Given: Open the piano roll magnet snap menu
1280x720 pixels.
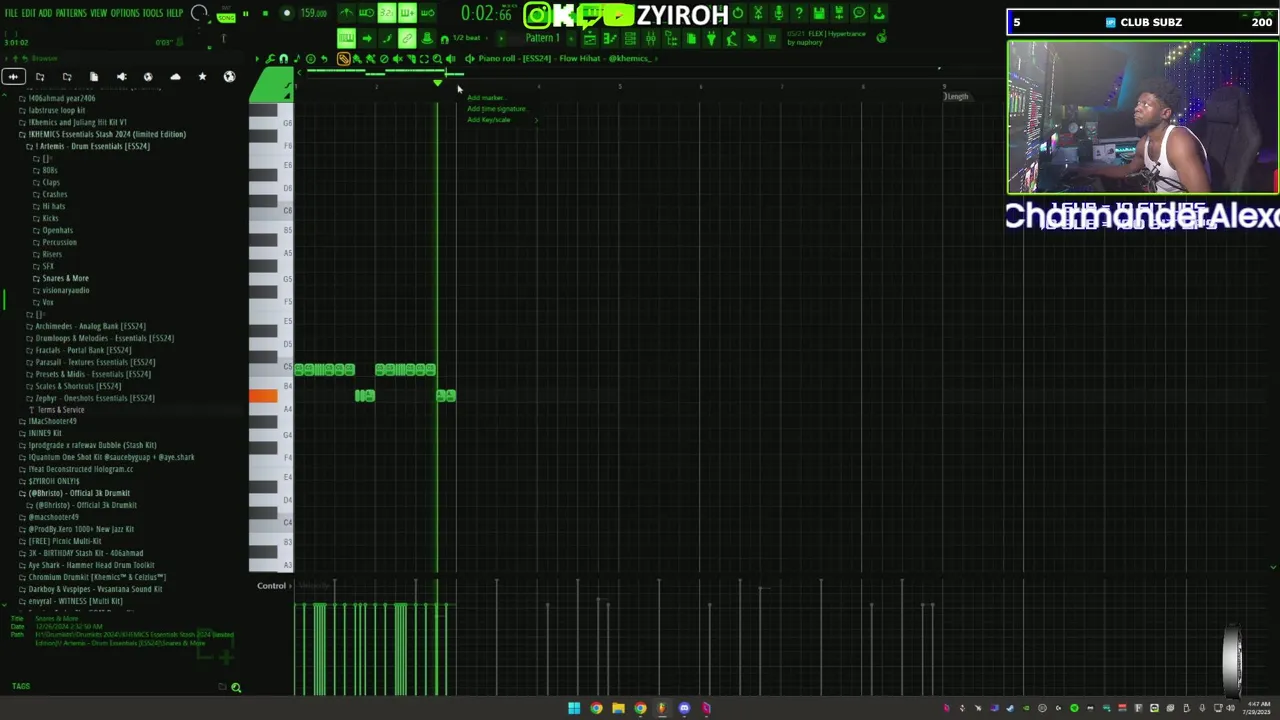Looking at the screenshot, I should coord(283,59).
